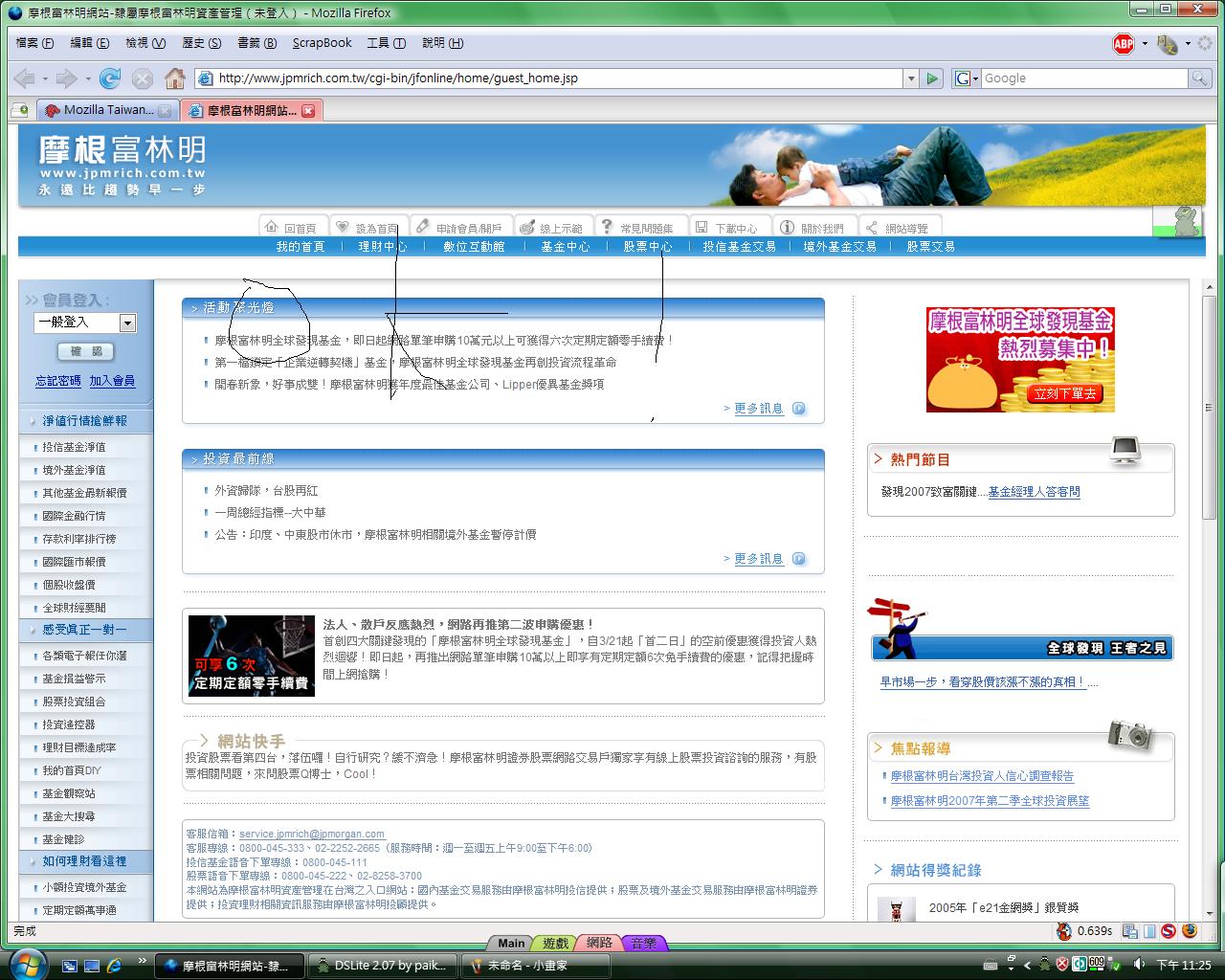Go to the Firefox Home icon
This screenshot has width=1225, height=980.
[x=174, y=78]
